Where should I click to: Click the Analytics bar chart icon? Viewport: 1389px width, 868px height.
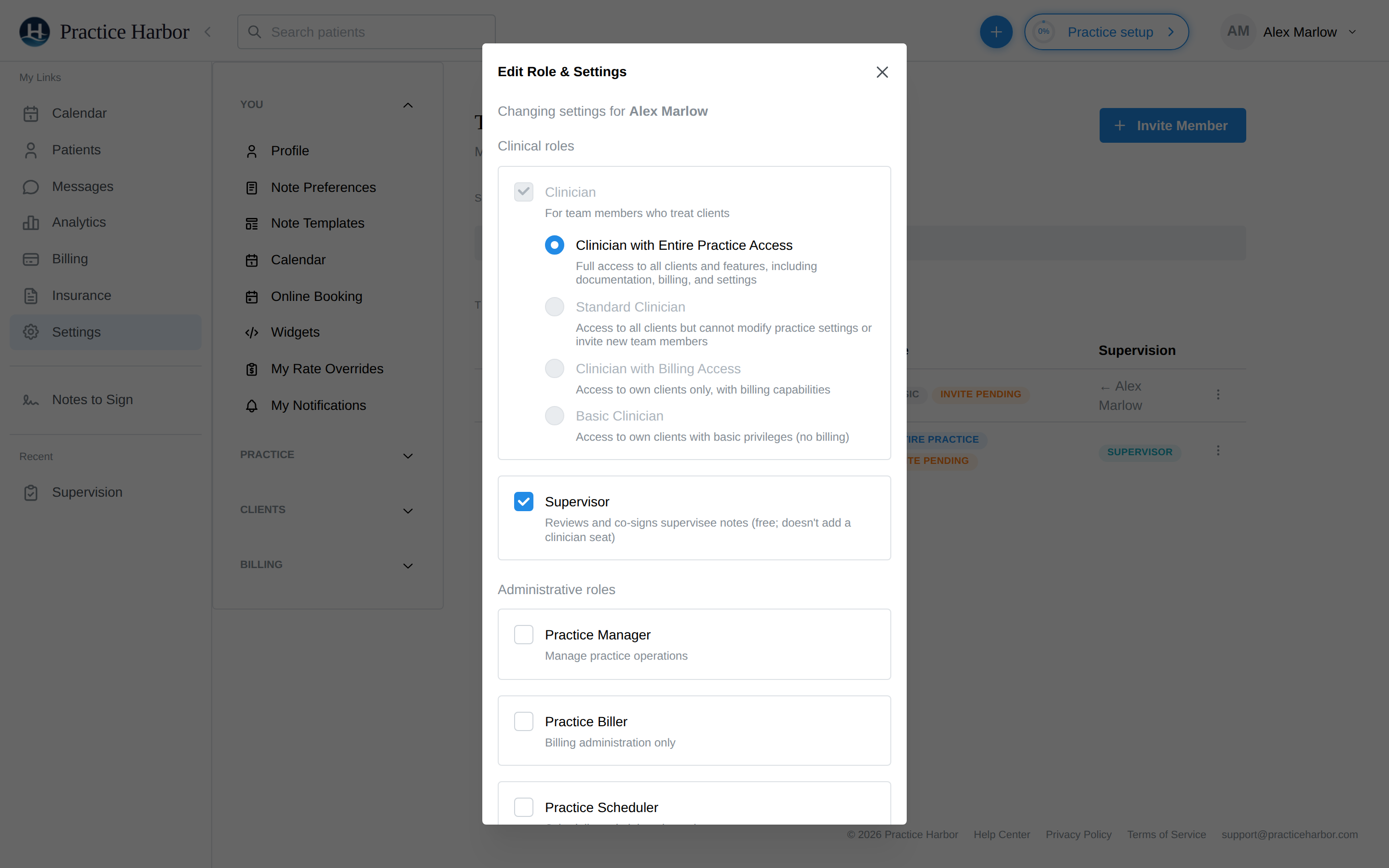(x=31, y=223)
